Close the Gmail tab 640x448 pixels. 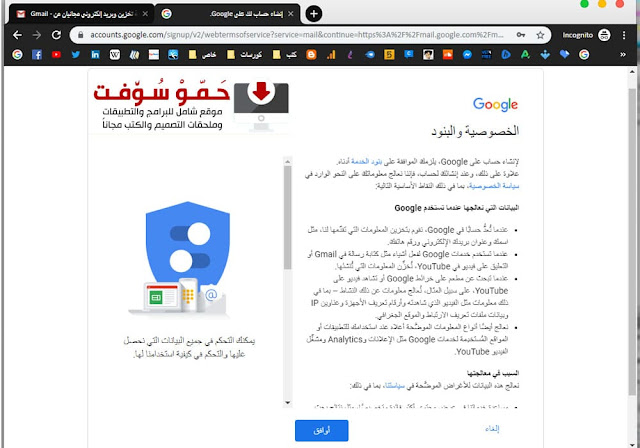(145, 14)
